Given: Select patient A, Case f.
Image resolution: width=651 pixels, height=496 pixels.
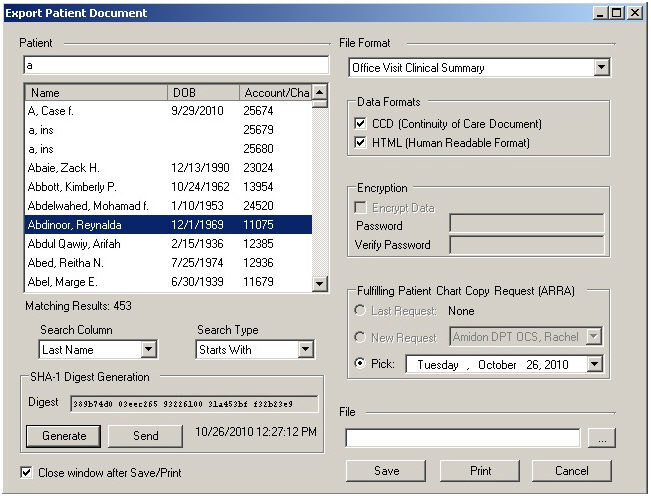Looking at the screenshot, I should (168, 111).
